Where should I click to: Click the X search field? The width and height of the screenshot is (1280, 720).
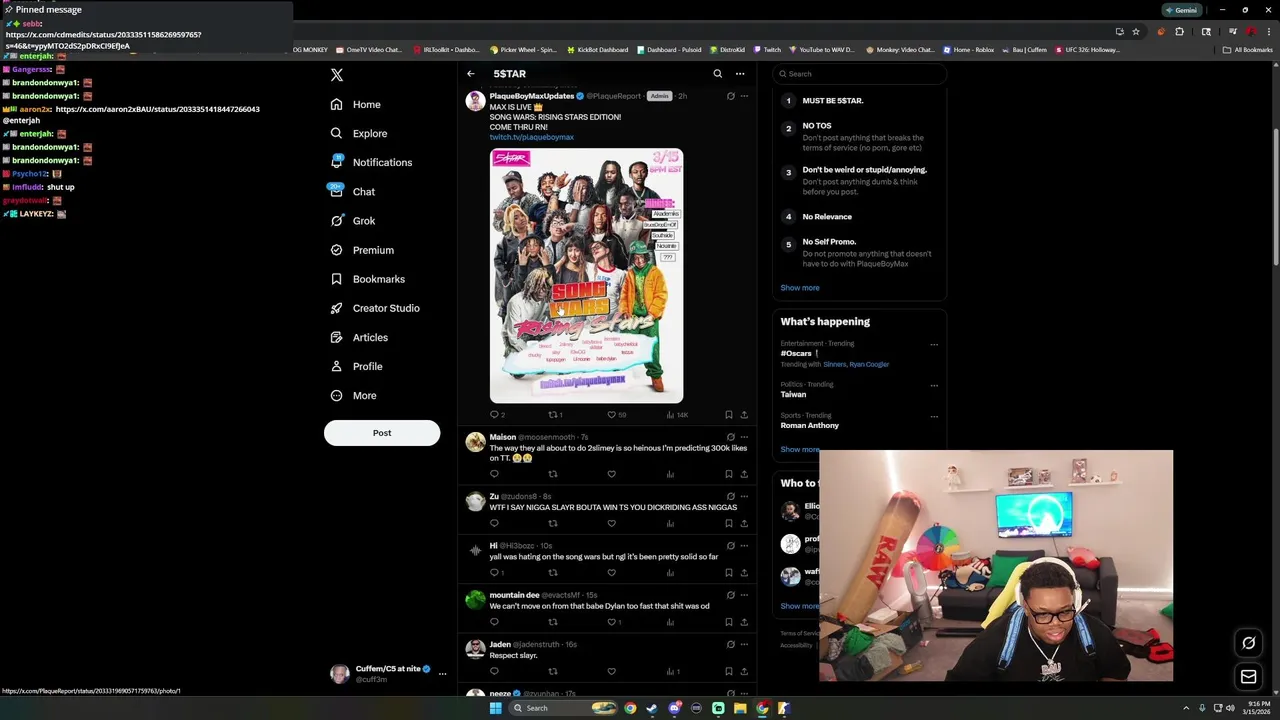pos(860,74)
